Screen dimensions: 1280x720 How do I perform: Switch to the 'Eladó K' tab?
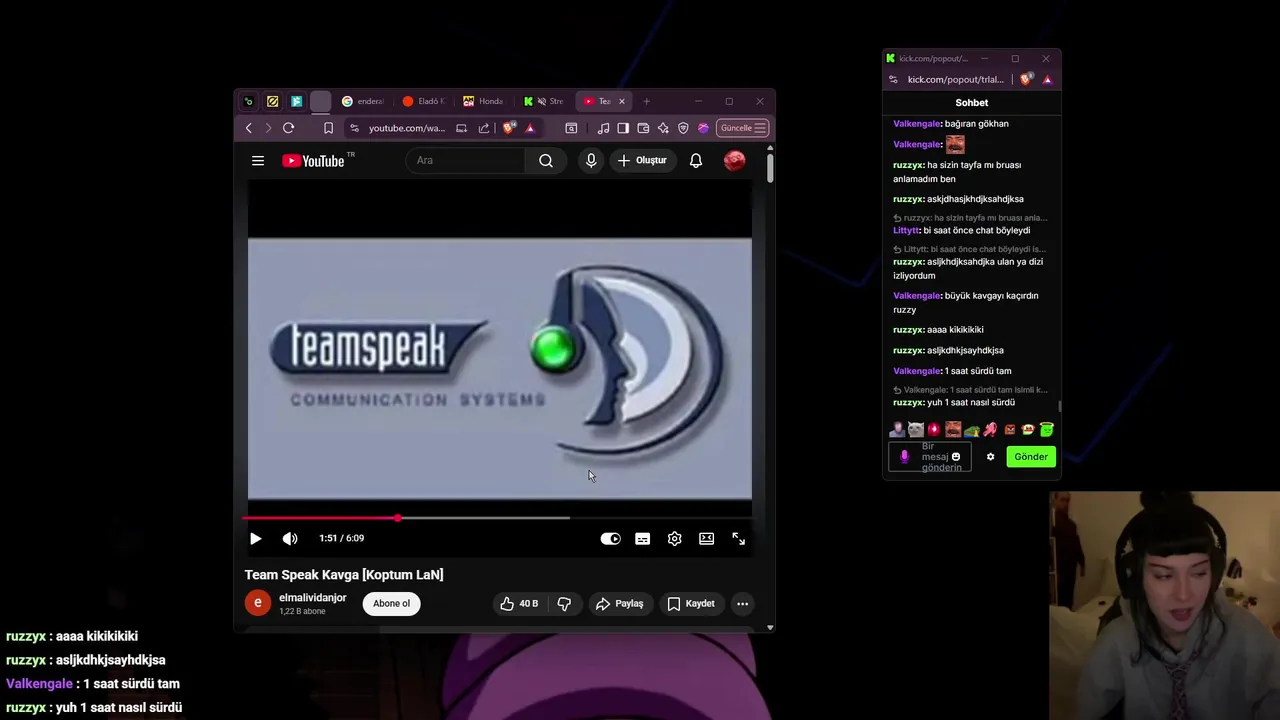point(424,101)
